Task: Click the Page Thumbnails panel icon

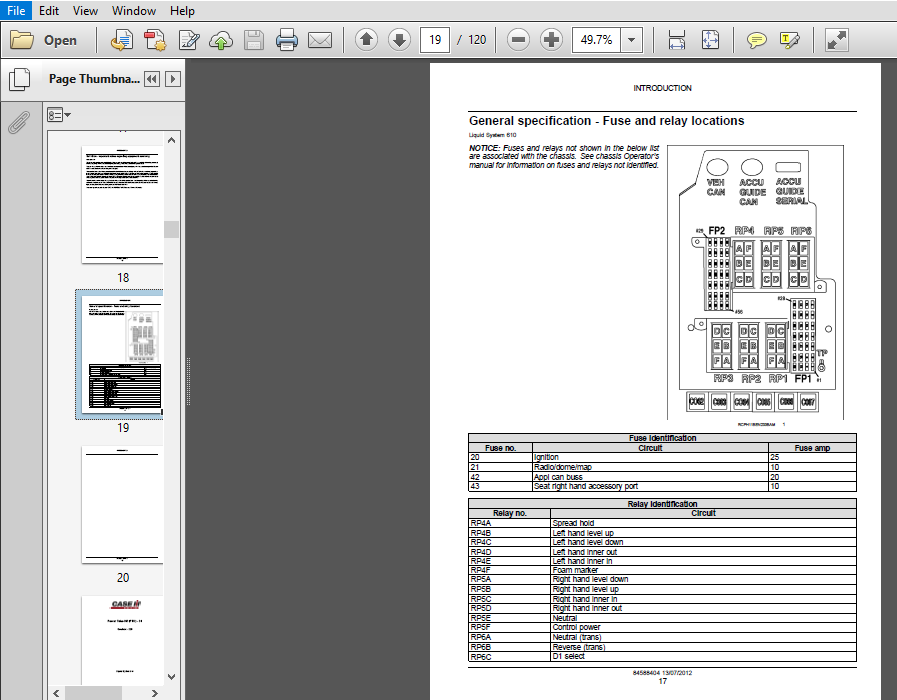Action: coord(19,79)
